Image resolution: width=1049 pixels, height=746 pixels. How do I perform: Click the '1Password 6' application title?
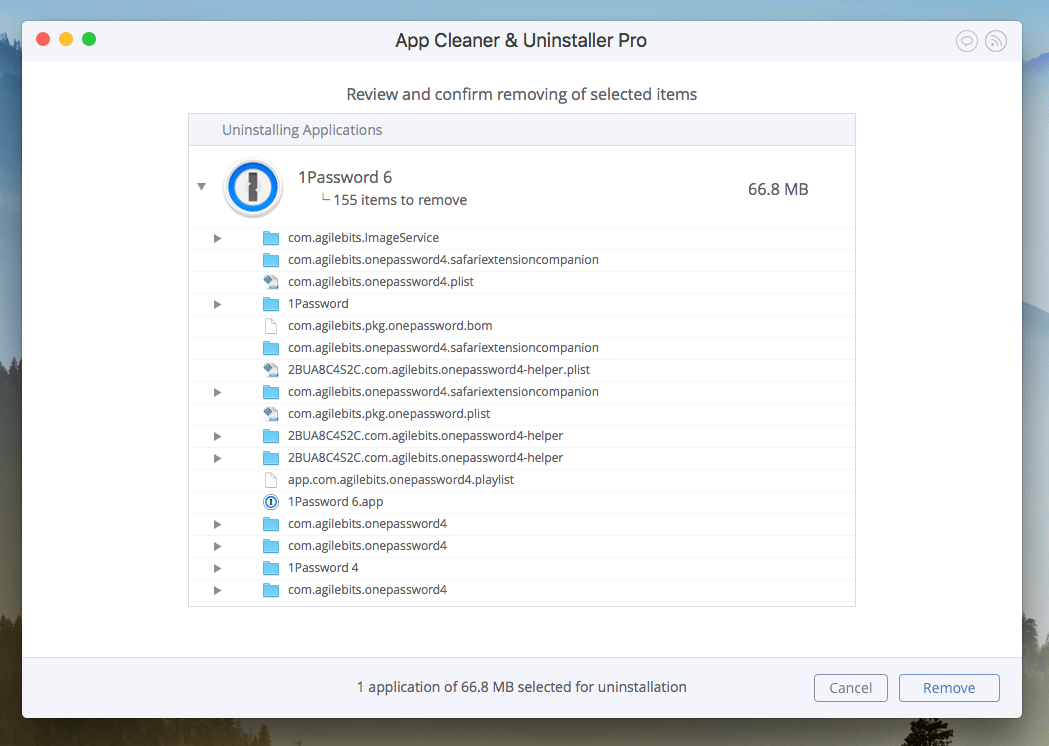(345, 177)
